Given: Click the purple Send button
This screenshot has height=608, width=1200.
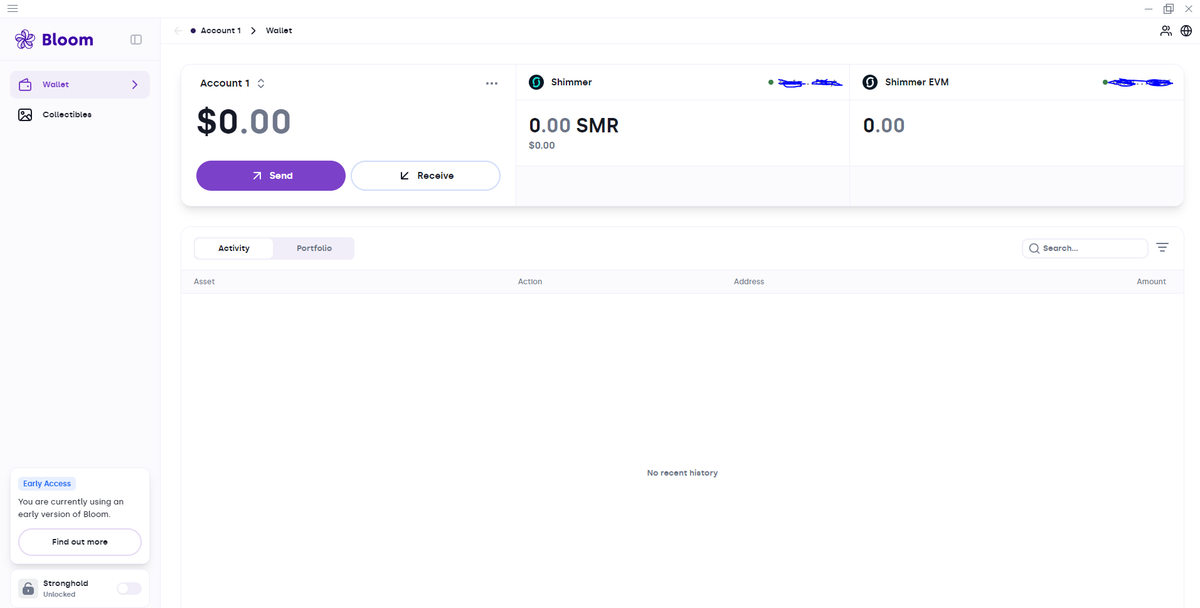Looking at the screenshot, I should tap(271, 175).
